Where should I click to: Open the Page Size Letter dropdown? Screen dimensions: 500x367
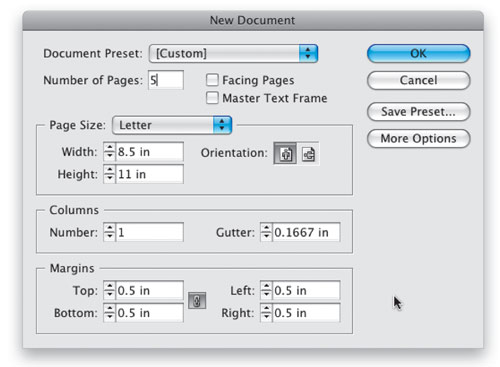coord(172,125)
